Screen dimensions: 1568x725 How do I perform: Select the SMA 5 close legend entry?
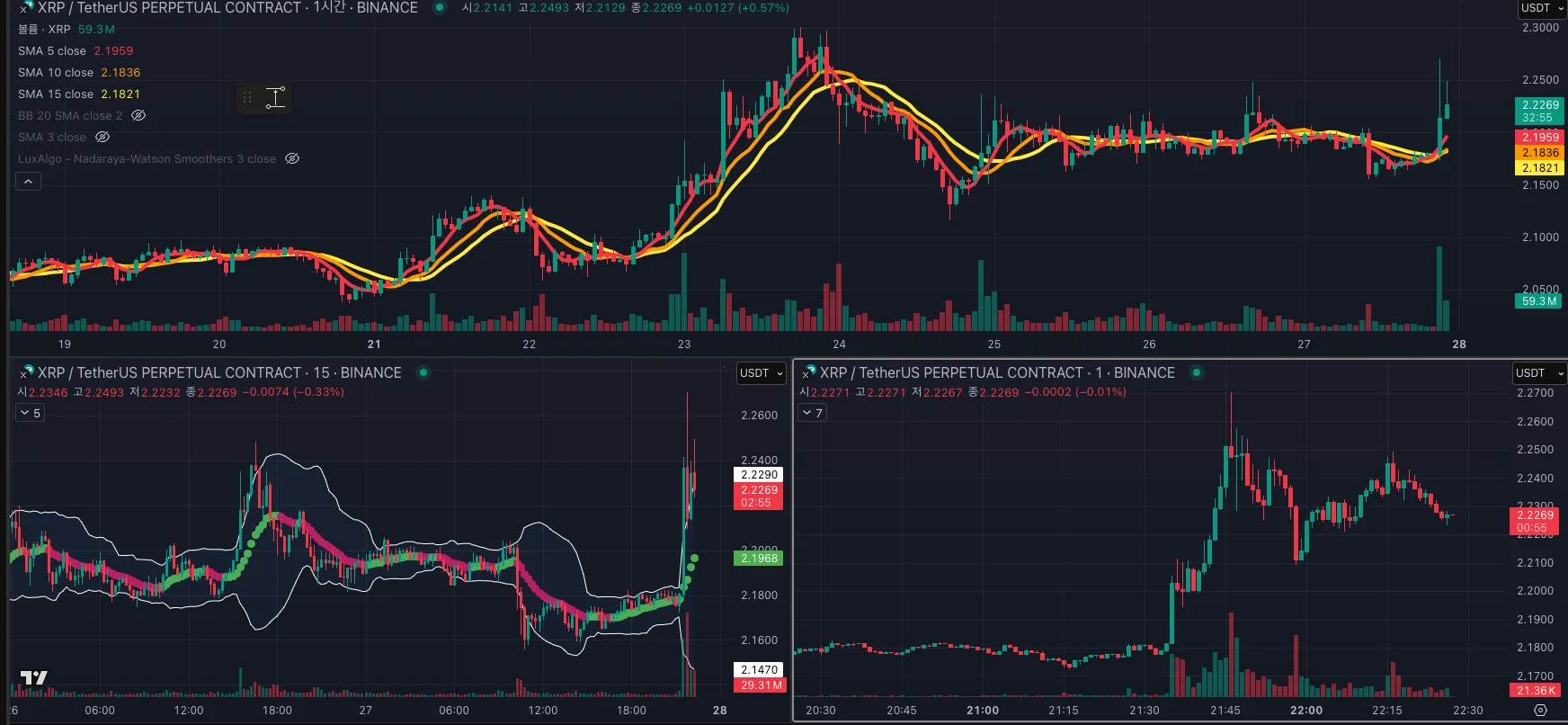[x=76, y=51]
